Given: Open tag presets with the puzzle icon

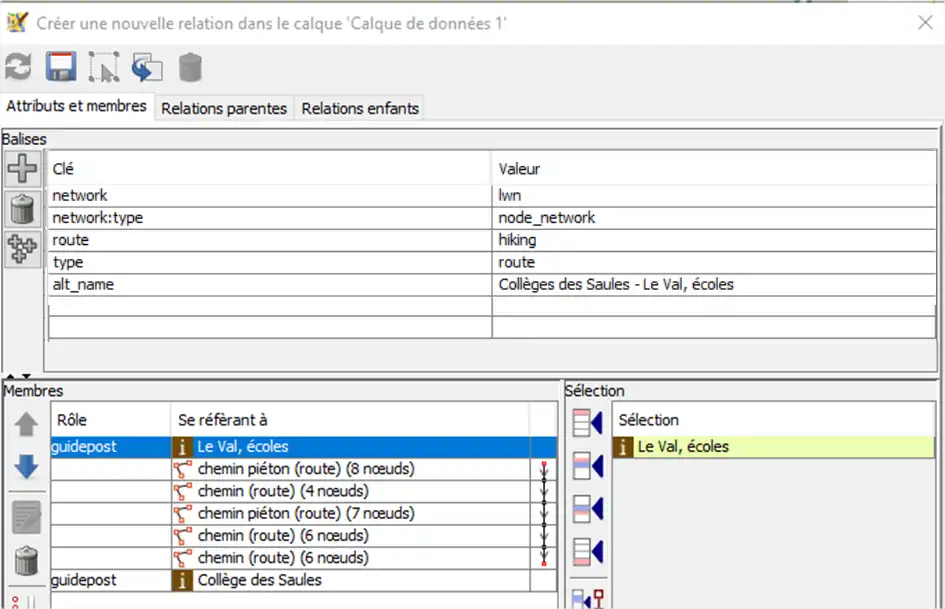Looking at the screenshot, I should click(x=22, y=249).
